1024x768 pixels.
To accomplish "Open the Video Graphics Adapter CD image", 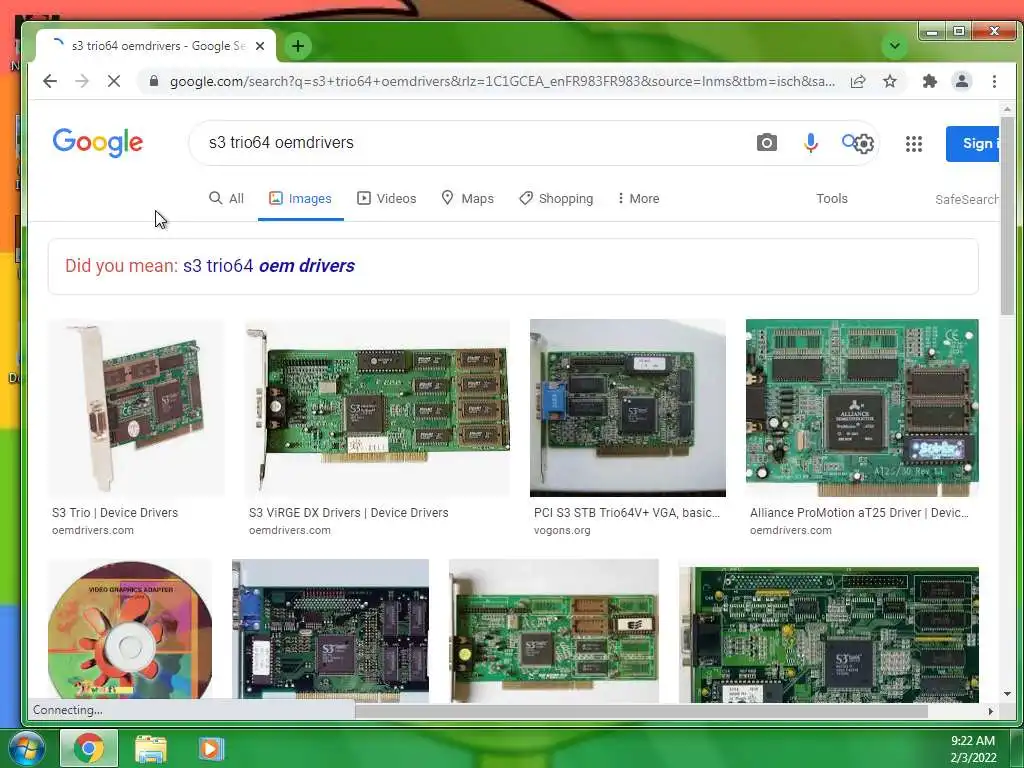I will coord(130,630).
